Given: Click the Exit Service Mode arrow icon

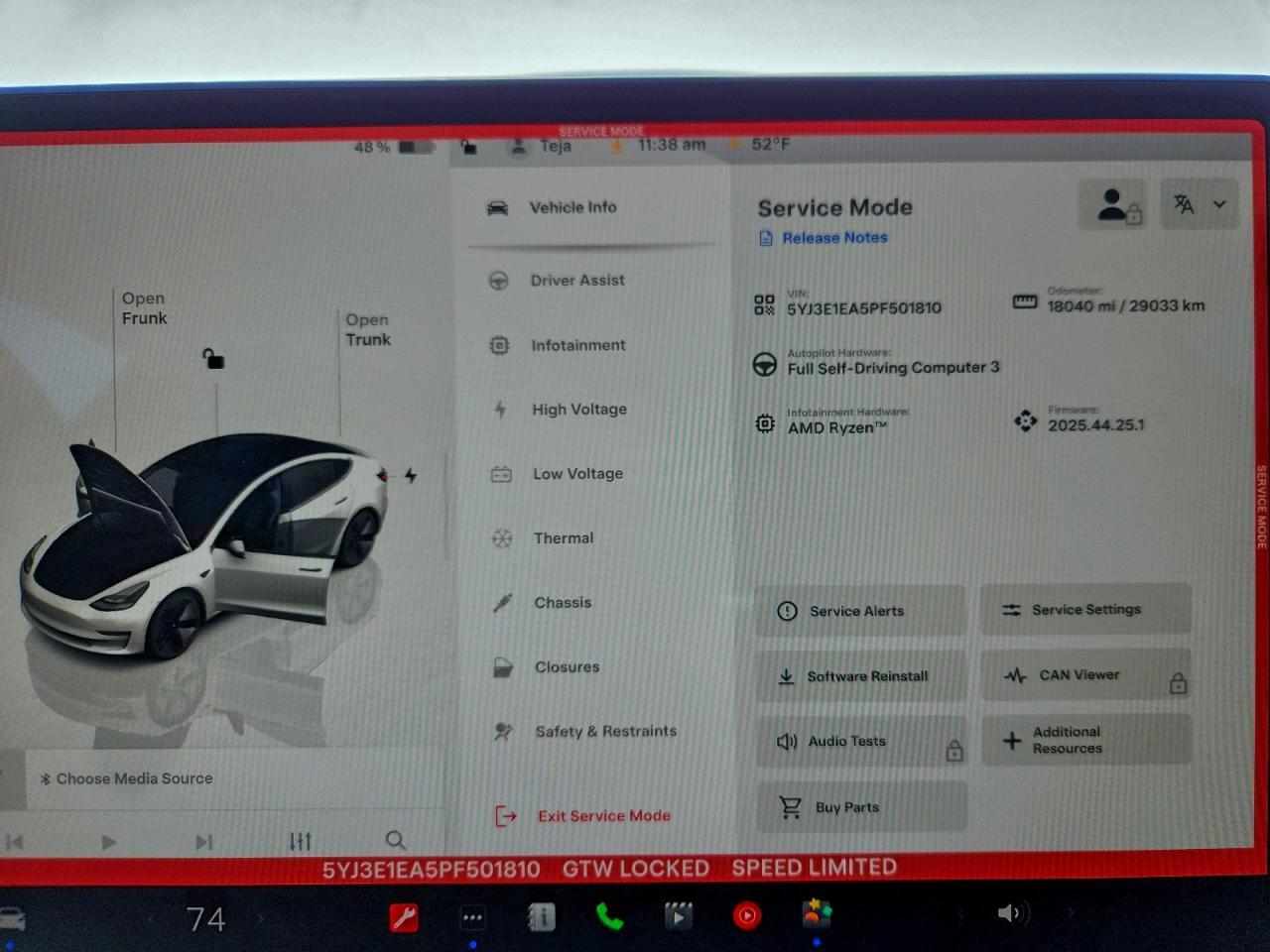Looking at the screenshot, I should 506,817.
